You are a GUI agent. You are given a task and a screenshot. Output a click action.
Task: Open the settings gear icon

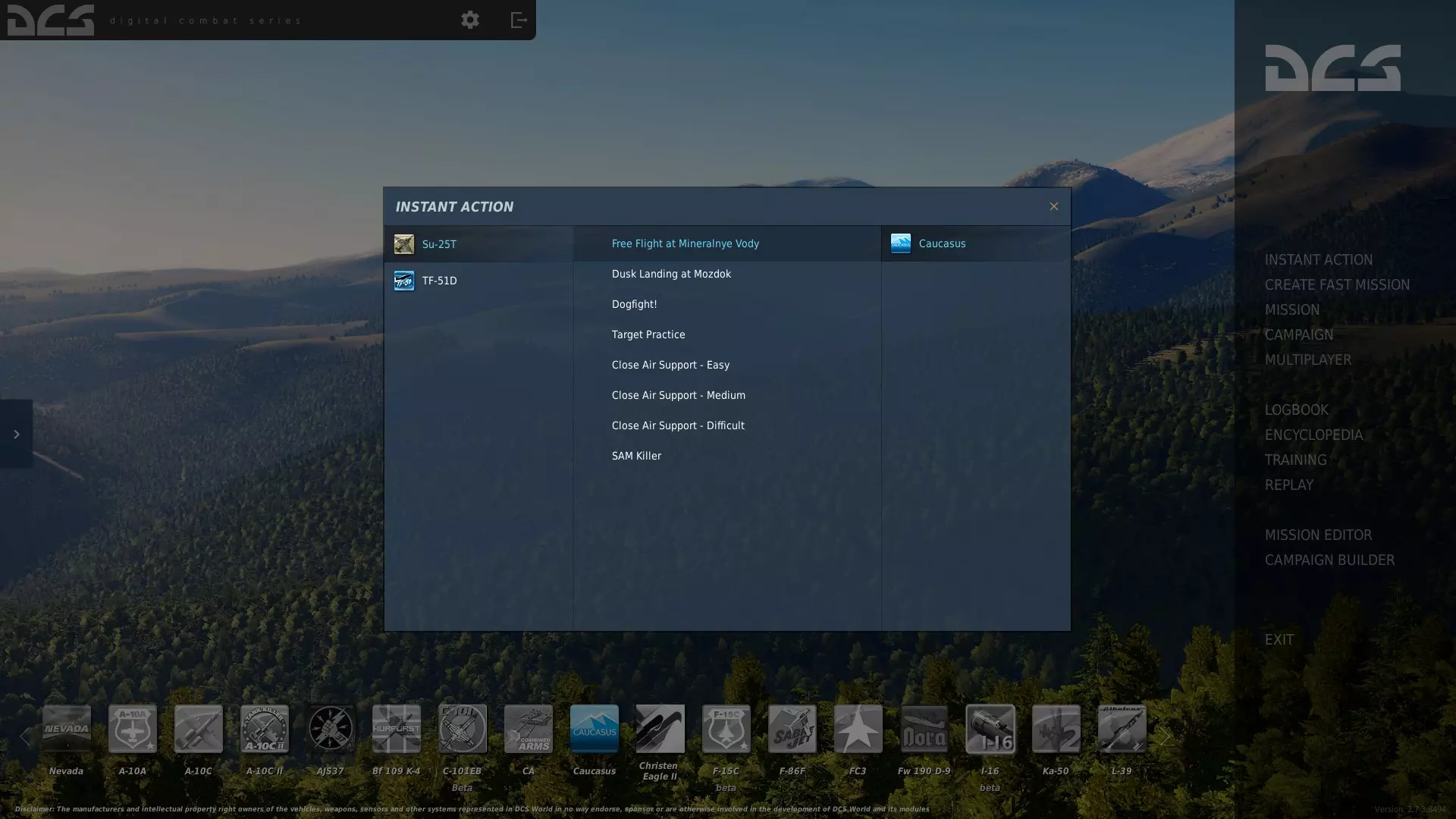tap(470, 20)
